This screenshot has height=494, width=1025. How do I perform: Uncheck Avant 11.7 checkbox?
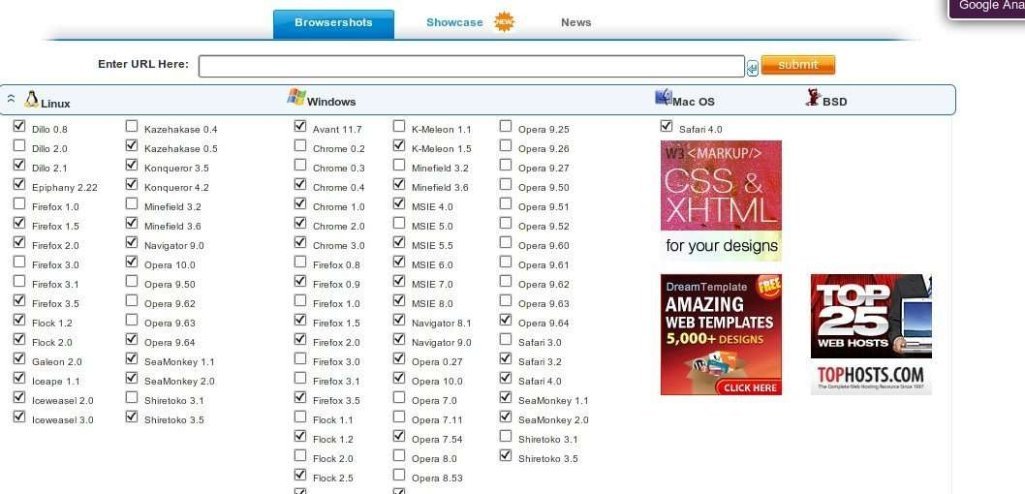click(x=300, y=126)
